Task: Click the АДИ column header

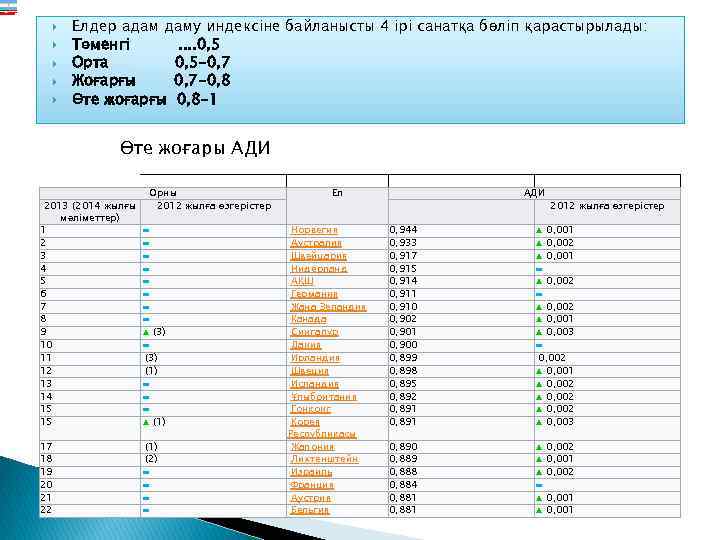Action: pos(534,193)
